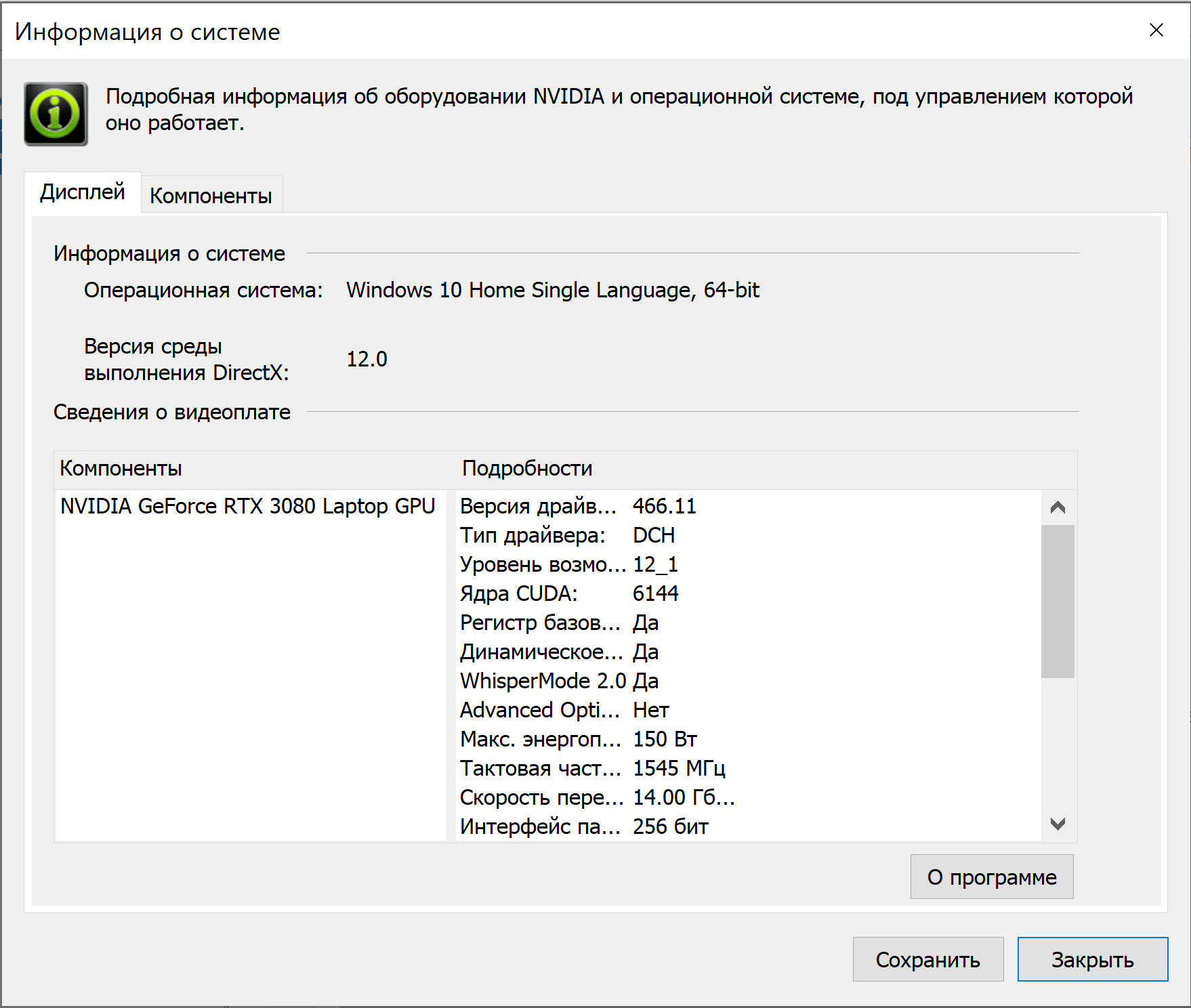Viewport: 1191px width, 1008px height.
Task: Click the Подробности column header
Action: [766, 468]
